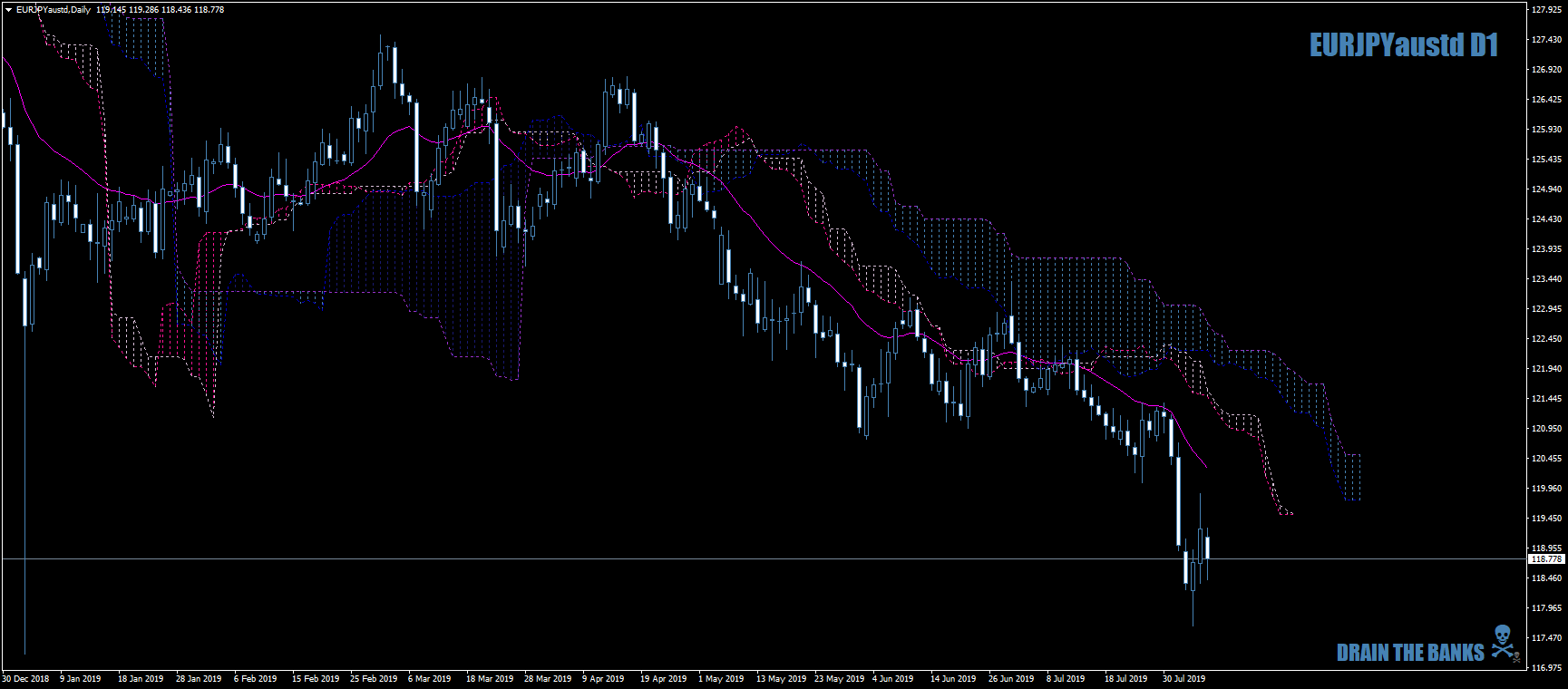Click the 25 Feb 2019 date label
Image resolution: width=1568 pixels, height=689 pixels.
[374, 679]
